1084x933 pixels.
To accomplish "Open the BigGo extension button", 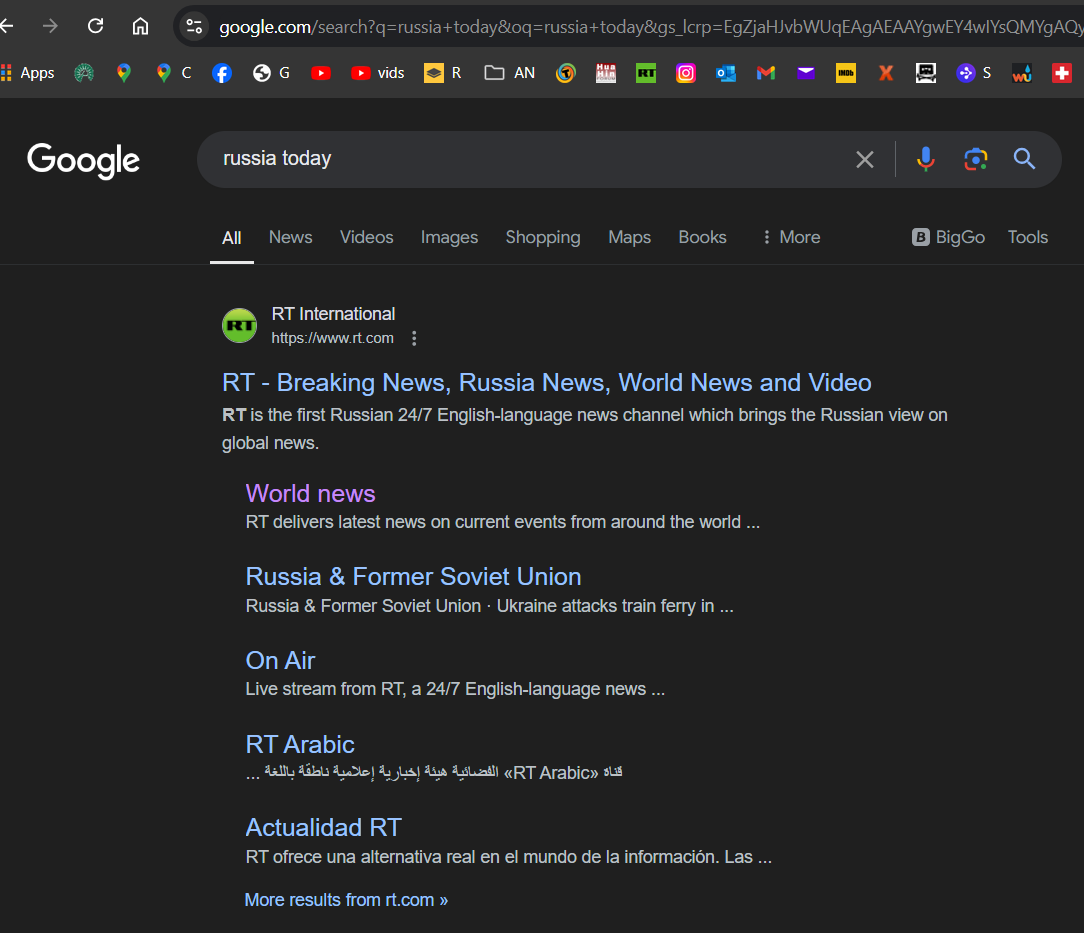I will tap(948, 237).
